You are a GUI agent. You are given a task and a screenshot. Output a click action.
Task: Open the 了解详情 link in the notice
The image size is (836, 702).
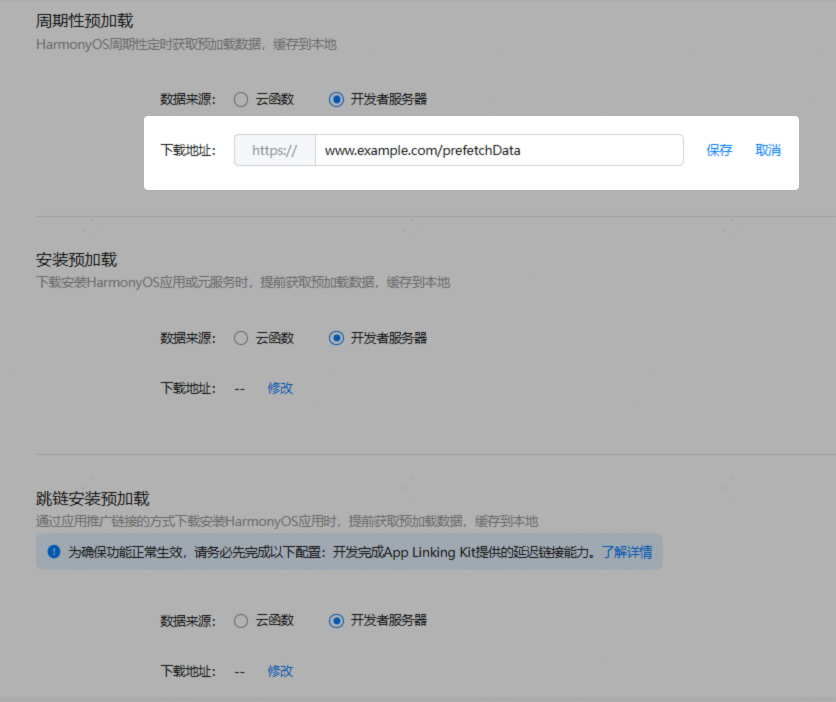[x=626, y=552]
